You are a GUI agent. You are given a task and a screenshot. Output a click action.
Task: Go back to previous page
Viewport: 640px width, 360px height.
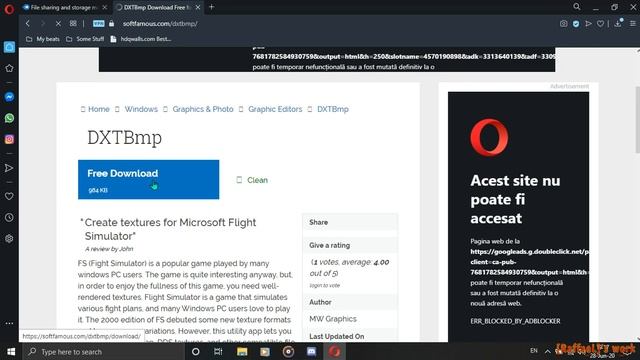coord(28,24)
